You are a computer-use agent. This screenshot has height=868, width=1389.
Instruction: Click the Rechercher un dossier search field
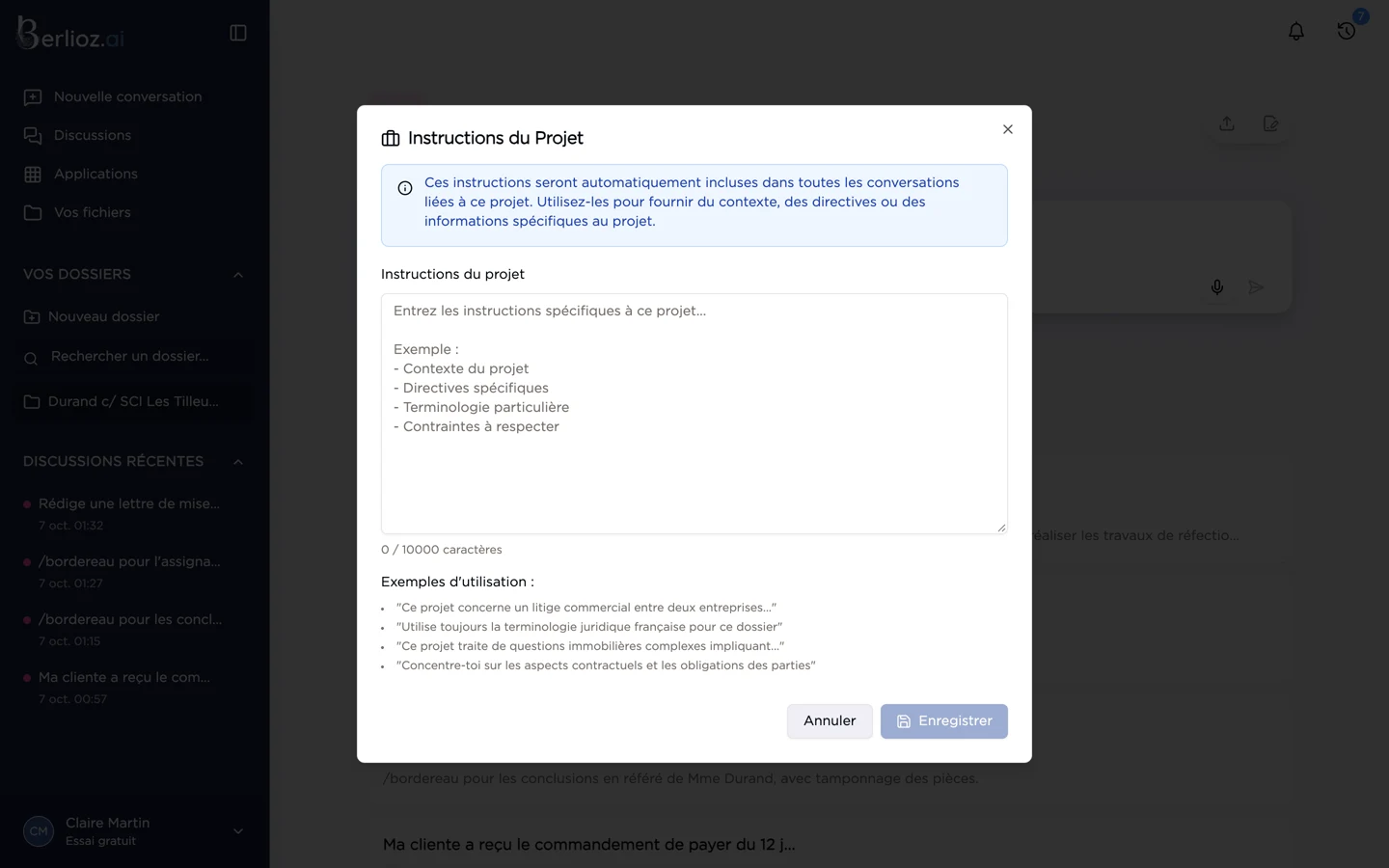(x=135, y=357)
